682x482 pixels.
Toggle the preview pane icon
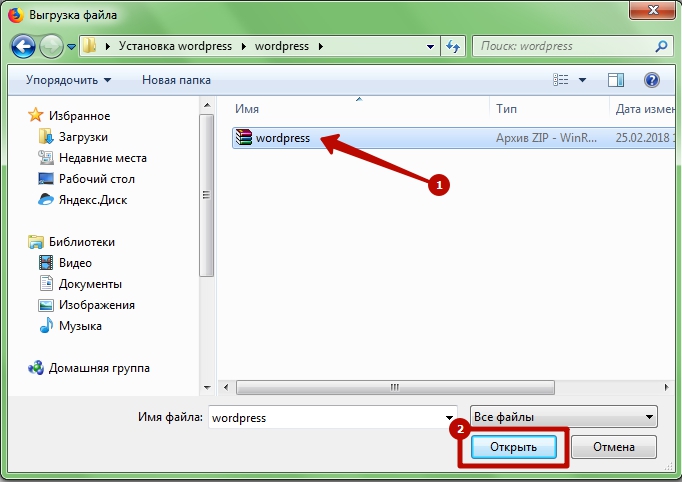615,80
